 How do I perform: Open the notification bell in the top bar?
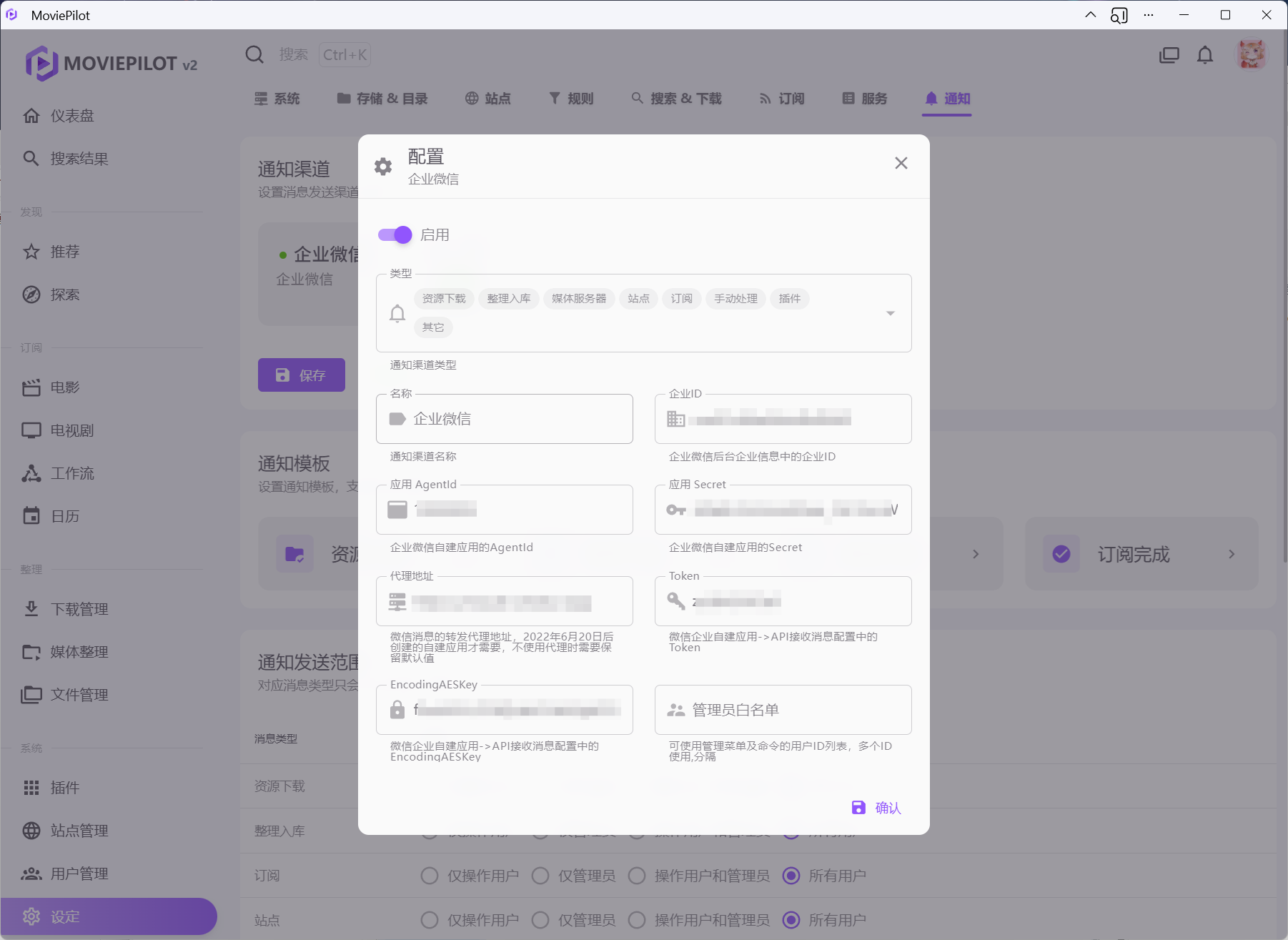[x=1204, y=55]
